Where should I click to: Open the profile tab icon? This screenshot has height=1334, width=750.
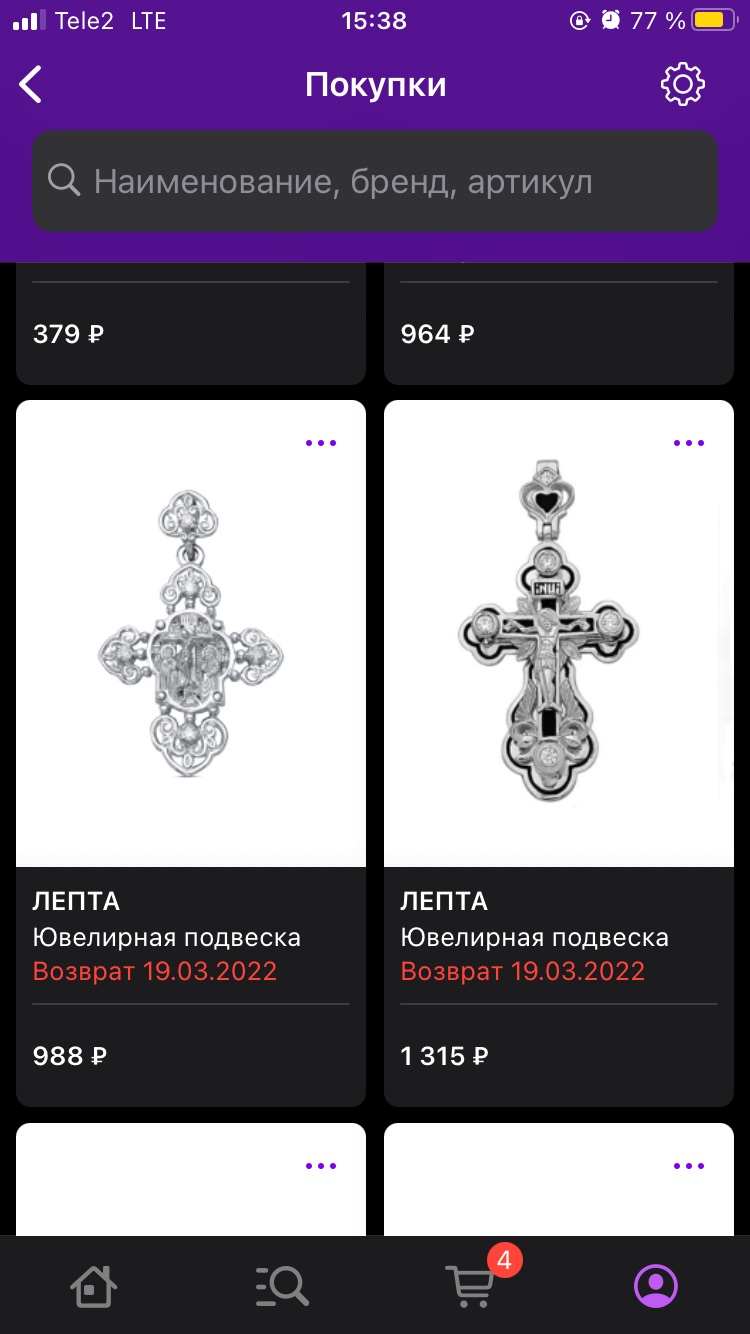(x=656, y=1286)
